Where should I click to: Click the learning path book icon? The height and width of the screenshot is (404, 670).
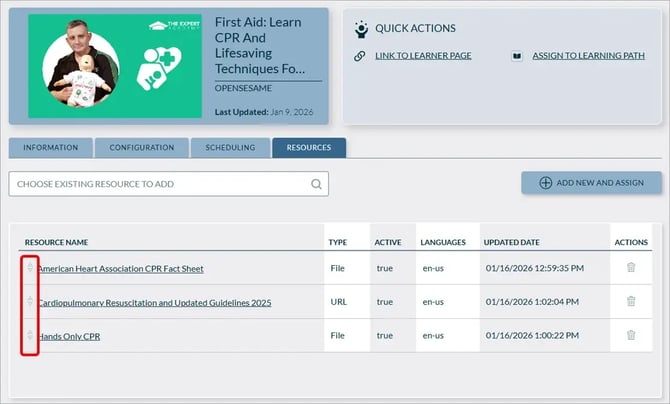(x=517, y=56)
